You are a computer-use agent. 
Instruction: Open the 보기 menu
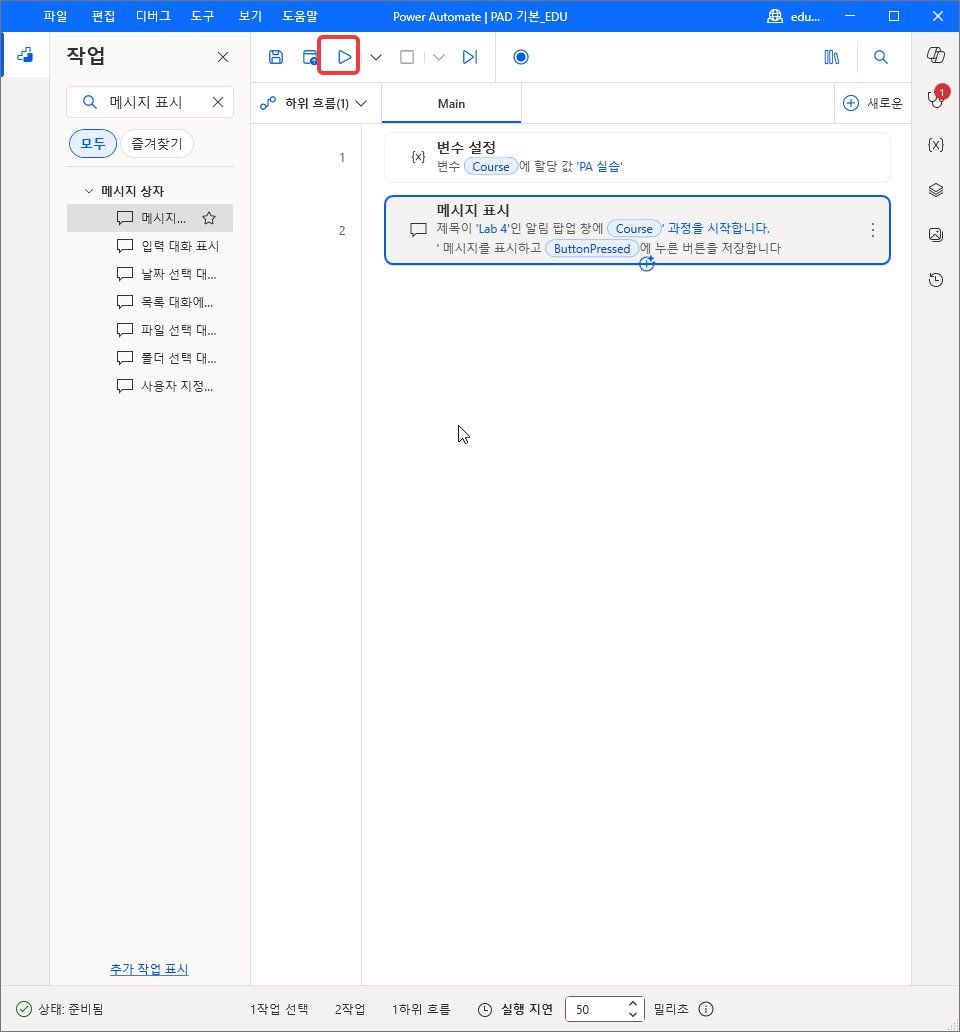coord(250,16)
